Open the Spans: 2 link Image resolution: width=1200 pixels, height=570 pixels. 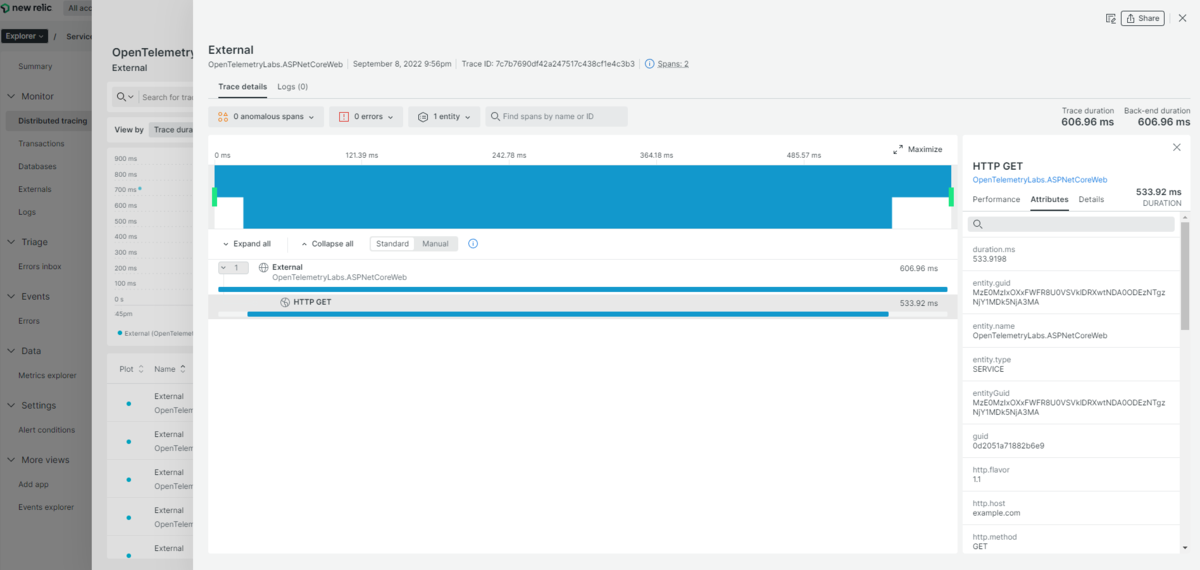pos(673,64)
